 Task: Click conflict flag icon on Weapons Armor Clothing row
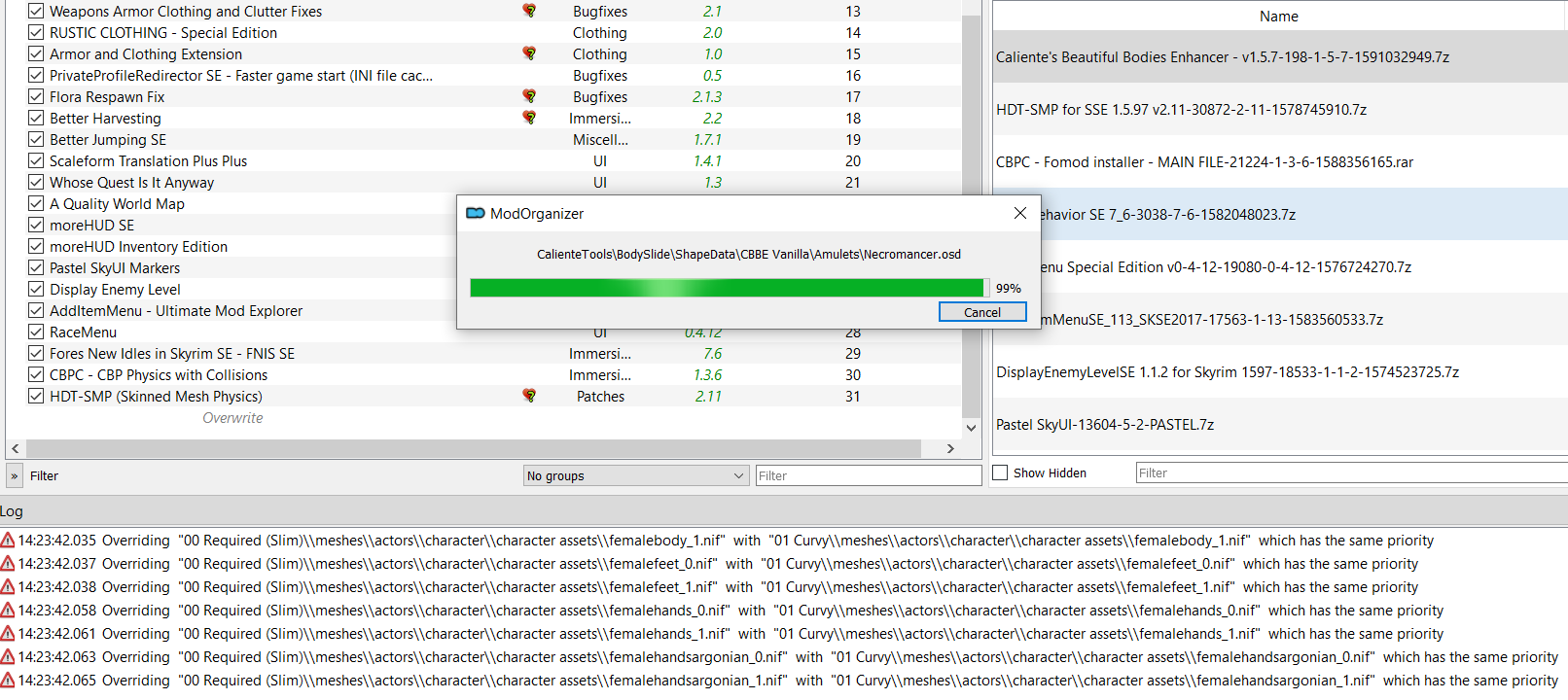529,11
